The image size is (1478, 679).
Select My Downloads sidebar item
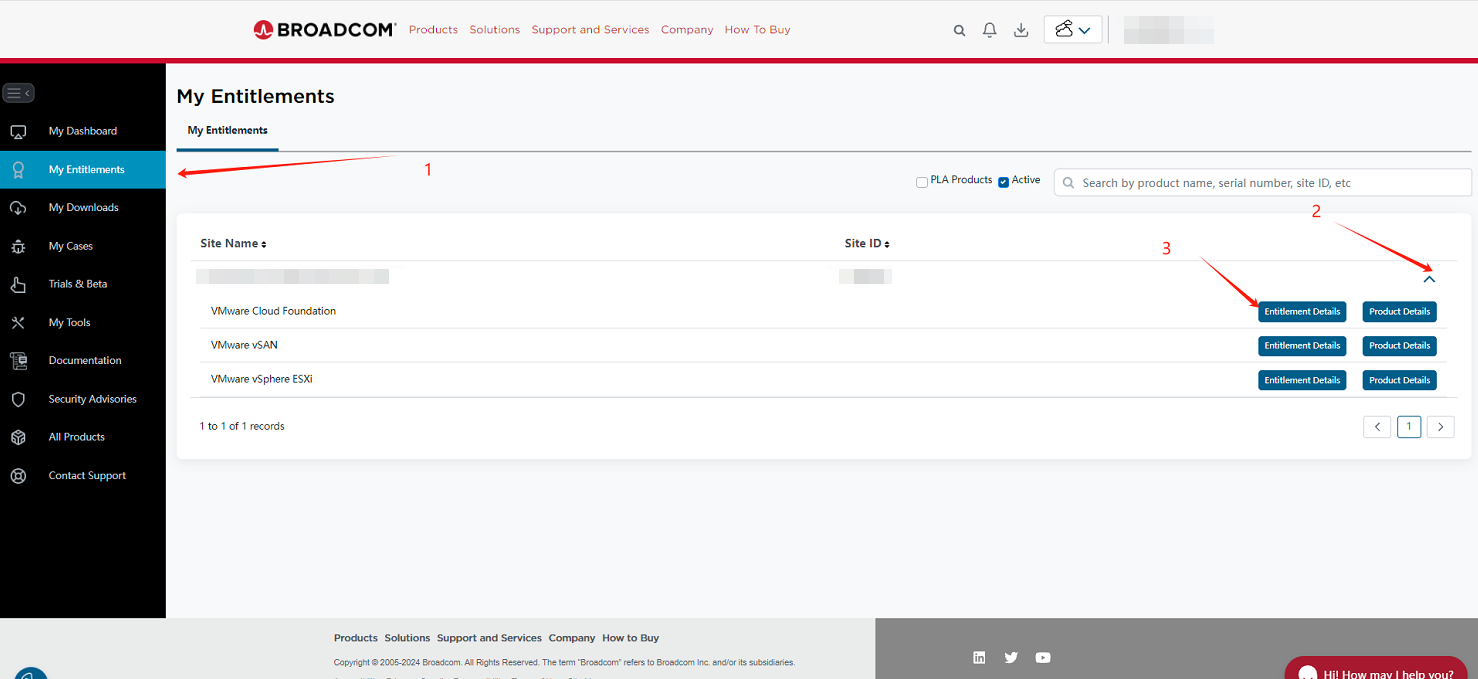click(83, 208)
